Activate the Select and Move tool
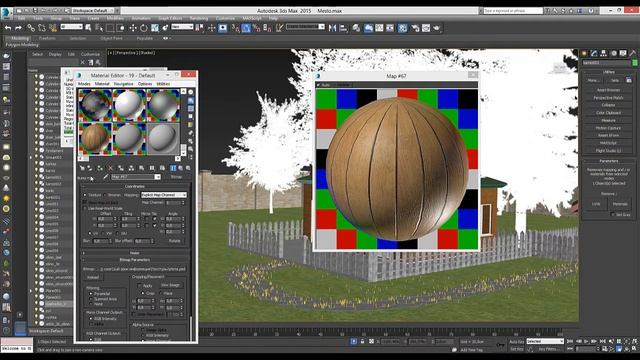The height and width of the screenshot is (360, 640). pyautogui.click(x=133, y=28)
